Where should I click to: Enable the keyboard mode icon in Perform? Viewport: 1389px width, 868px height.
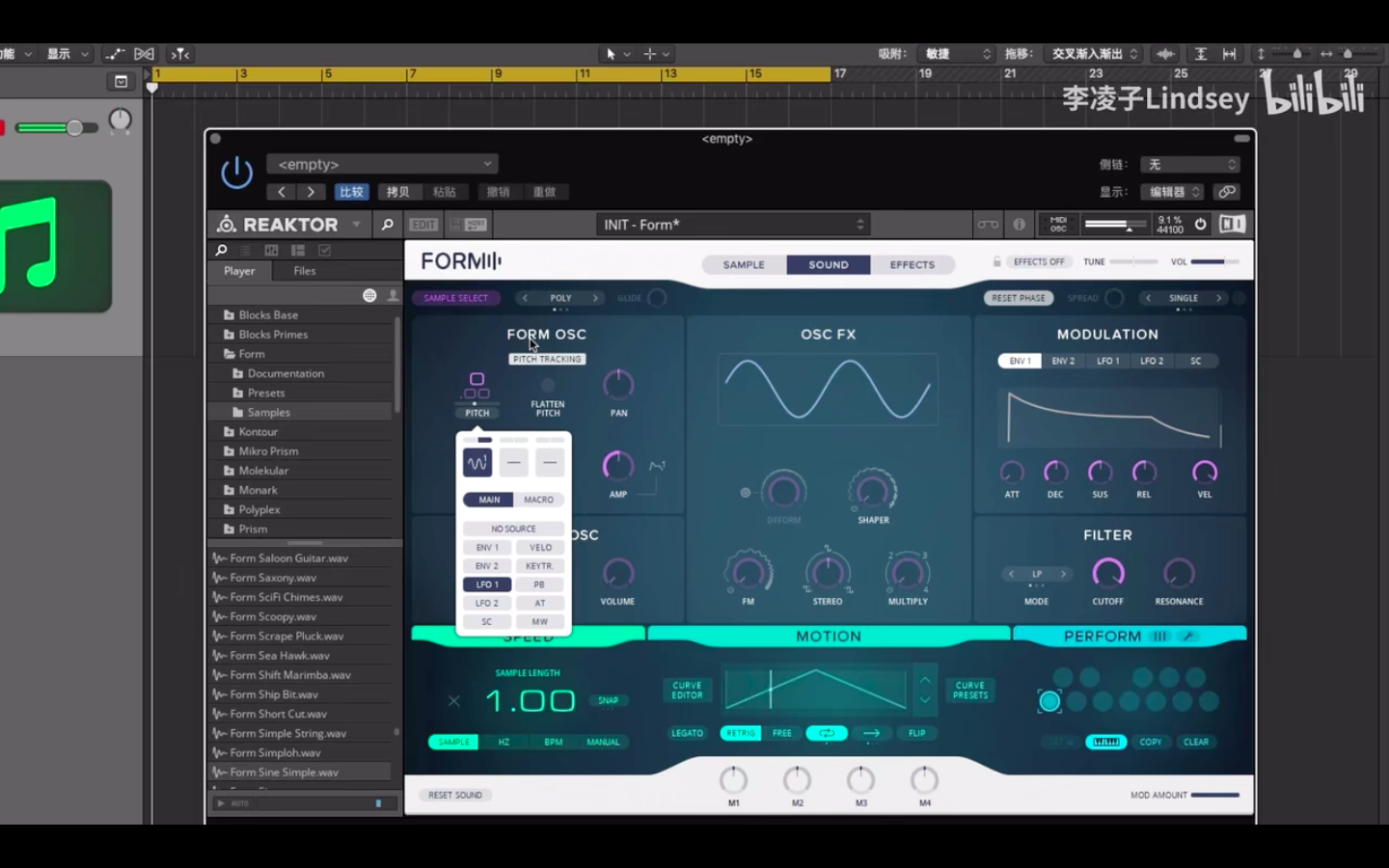[x=1105, y=742]
